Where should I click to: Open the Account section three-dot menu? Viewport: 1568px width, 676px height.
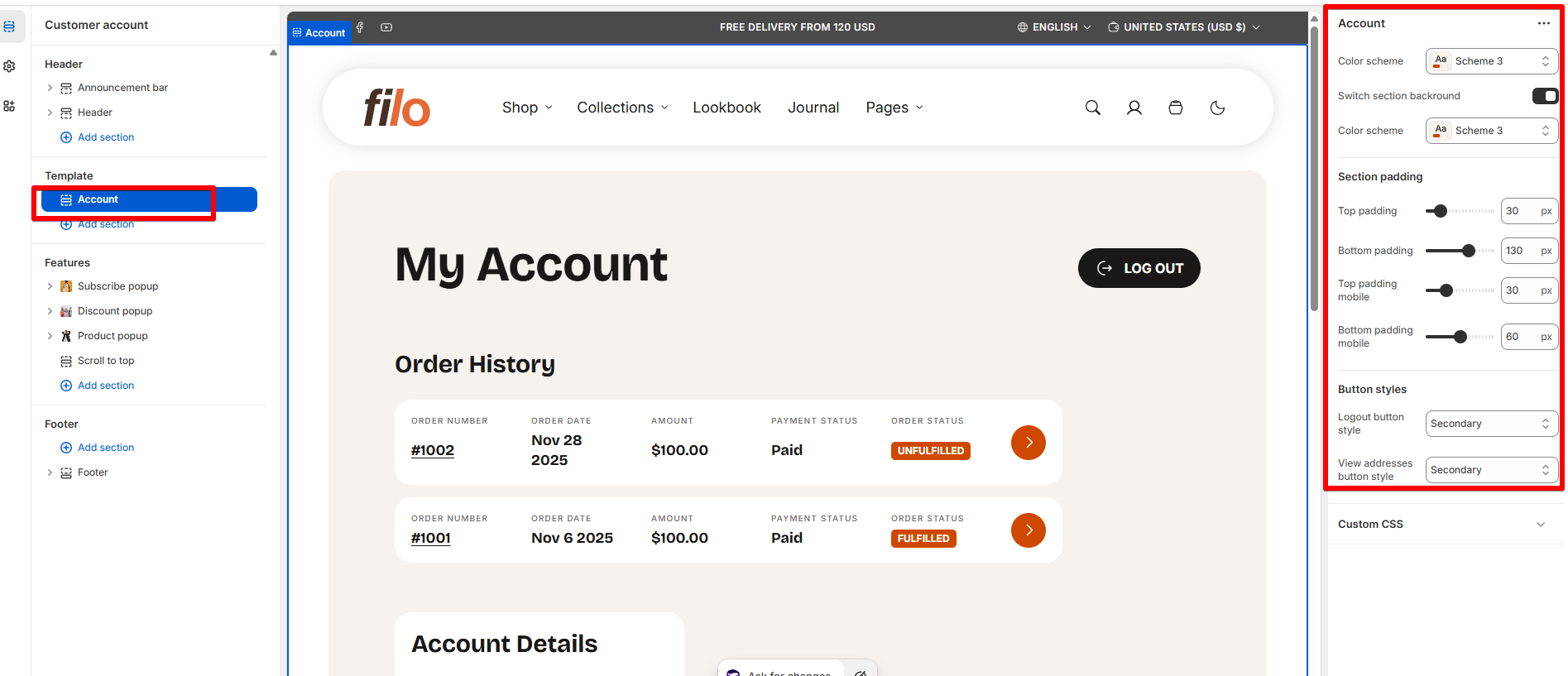[1544, 23]
